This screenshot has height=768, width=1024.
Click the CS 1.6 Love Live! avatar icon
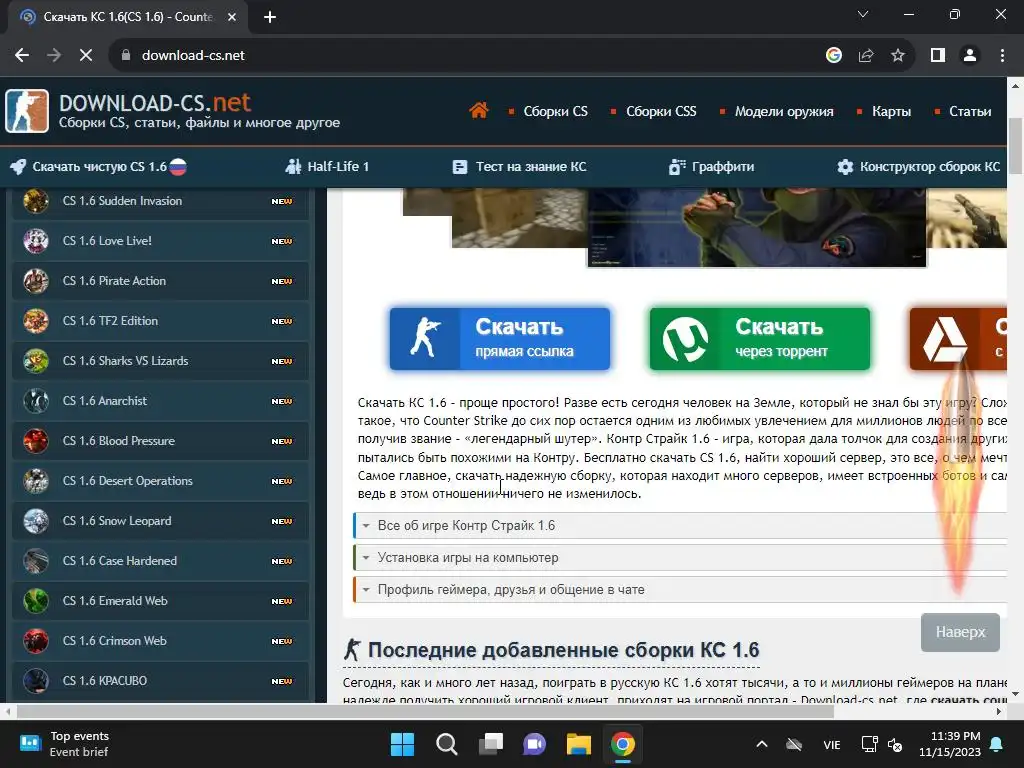click(36, 241)
